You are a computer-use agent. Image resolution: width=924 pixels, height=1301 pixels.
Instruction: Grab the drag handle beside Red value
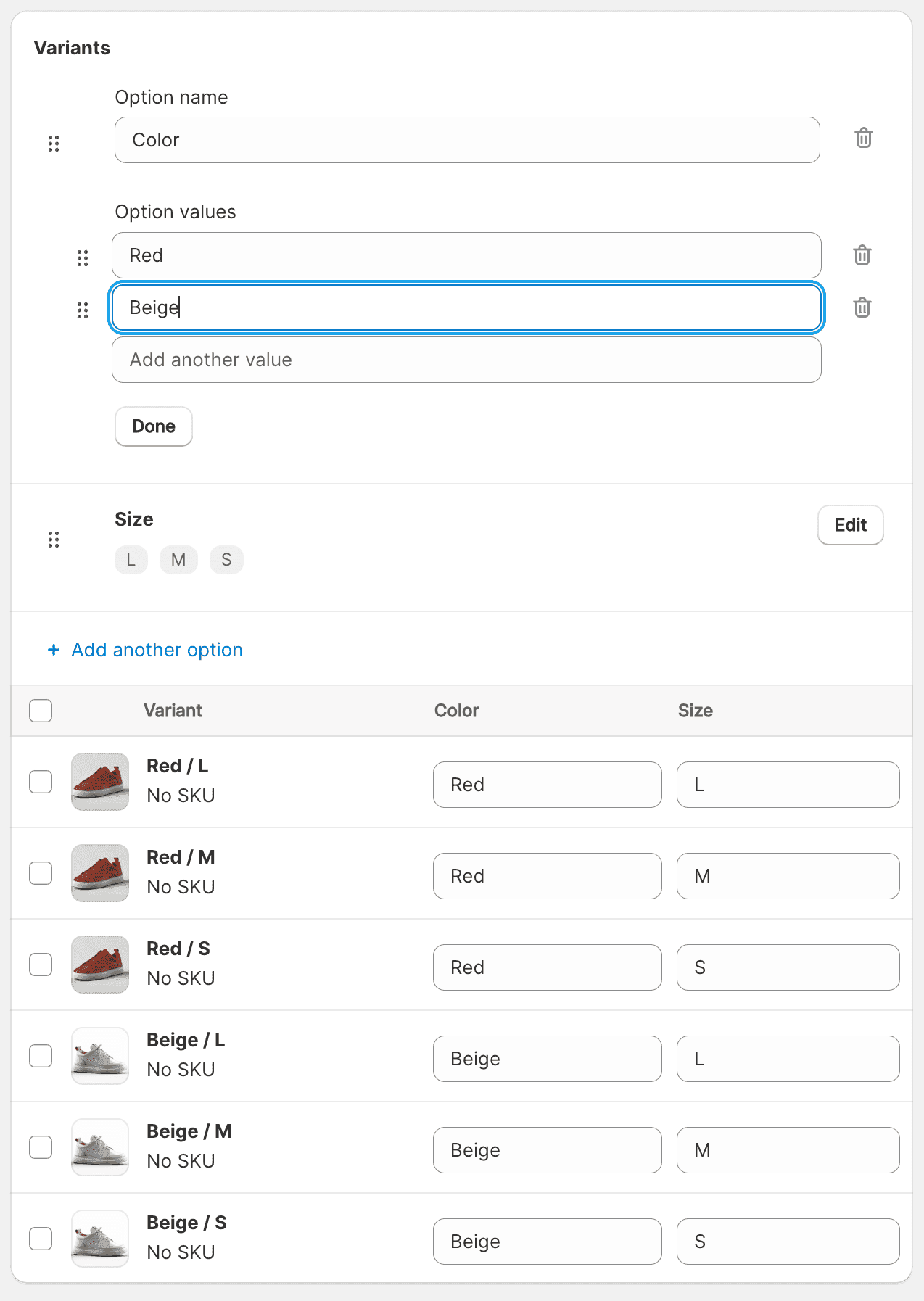(83, 258)
